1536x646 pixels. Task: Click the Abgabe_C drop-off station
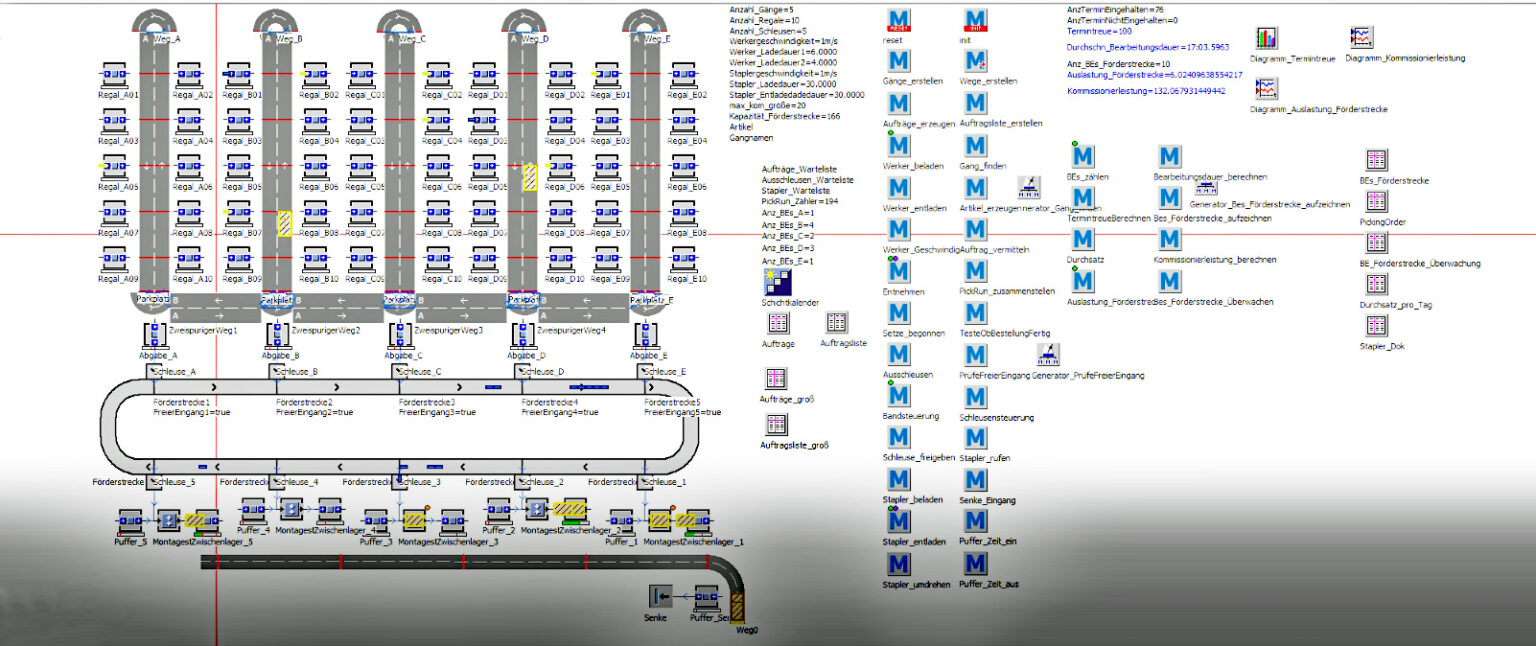tap(401, 333)
